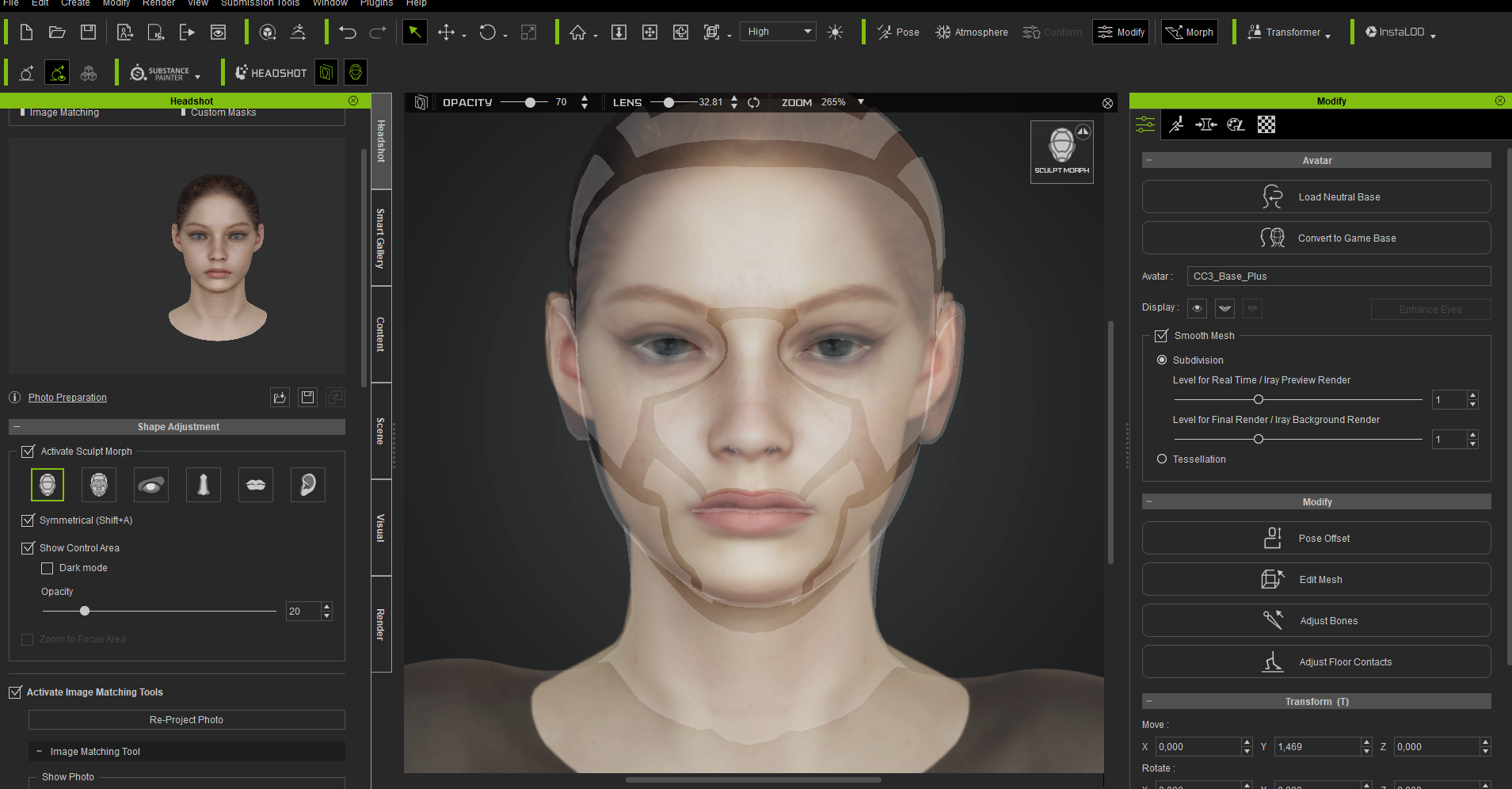Image resolution: width=1512 pixels, height=789 pixels.
Task: Click the Export arrow icon in toolbar
Action: pyautogui.click(x=187, y=32)
